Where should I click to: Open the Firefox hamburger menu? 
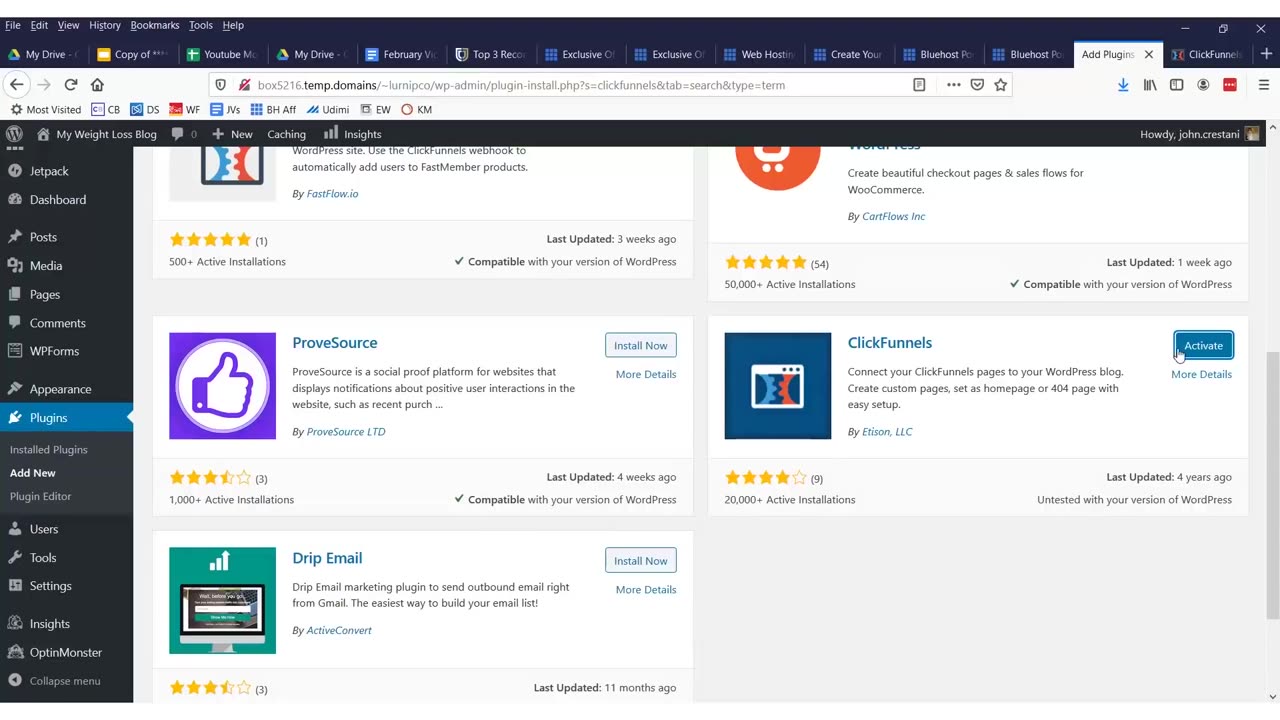point(1263,85)
